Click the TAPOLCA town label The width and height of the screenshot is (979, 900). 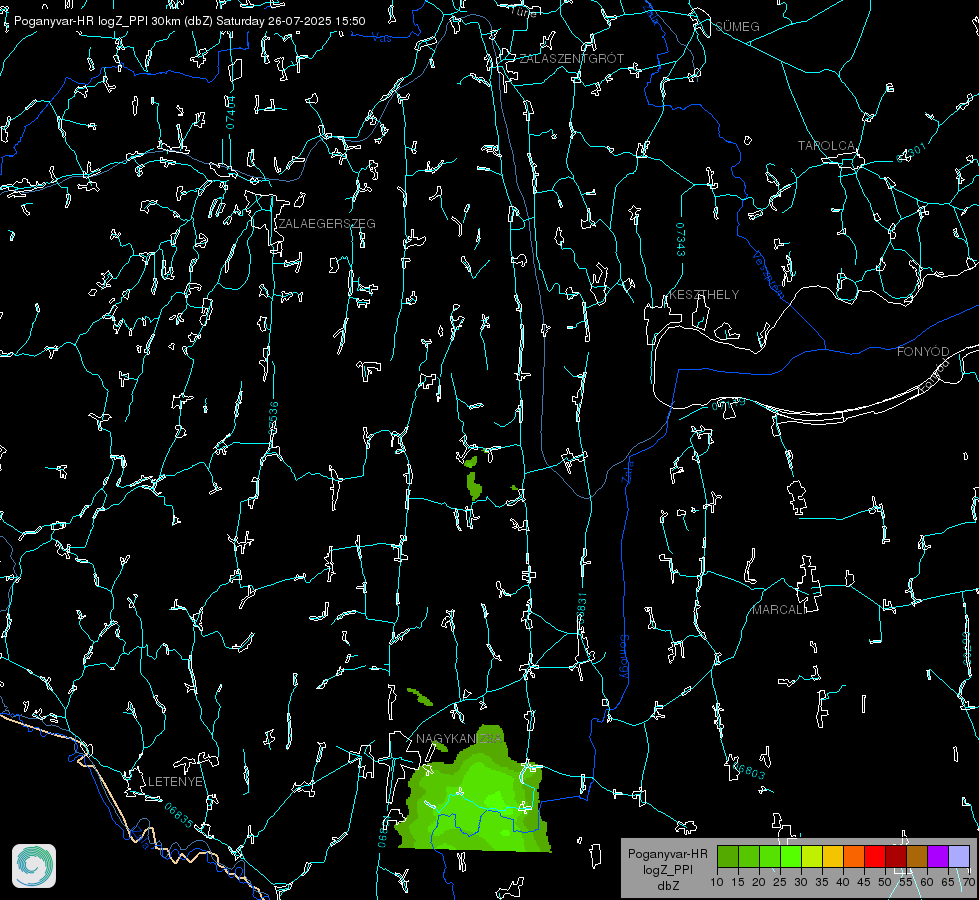827,146
